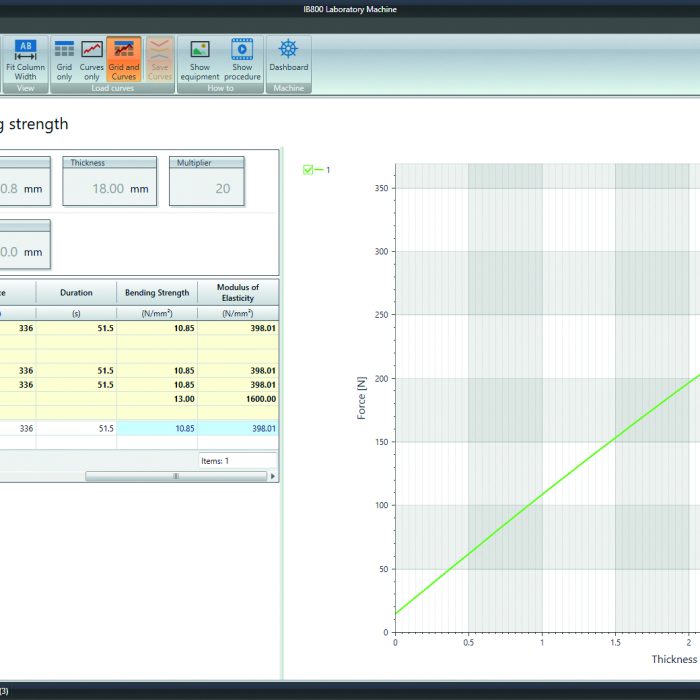Click the 1600.00 modulus limit cell
The height and width of the screenshot is (700, 700).
click(238, 398)
